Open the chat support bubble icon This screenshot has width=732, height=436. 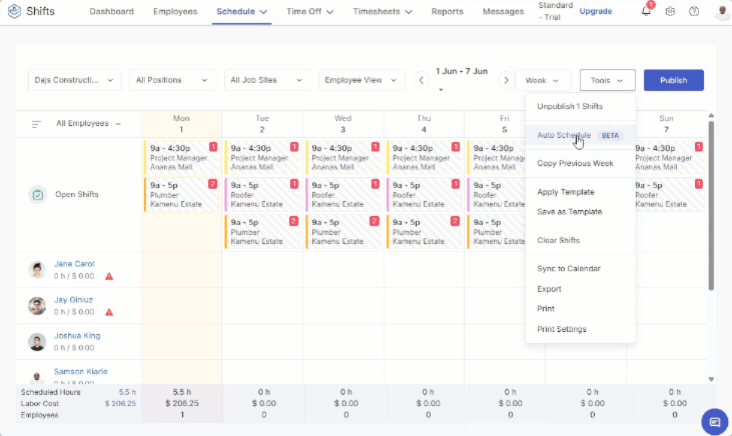click(x=714, y=422)
